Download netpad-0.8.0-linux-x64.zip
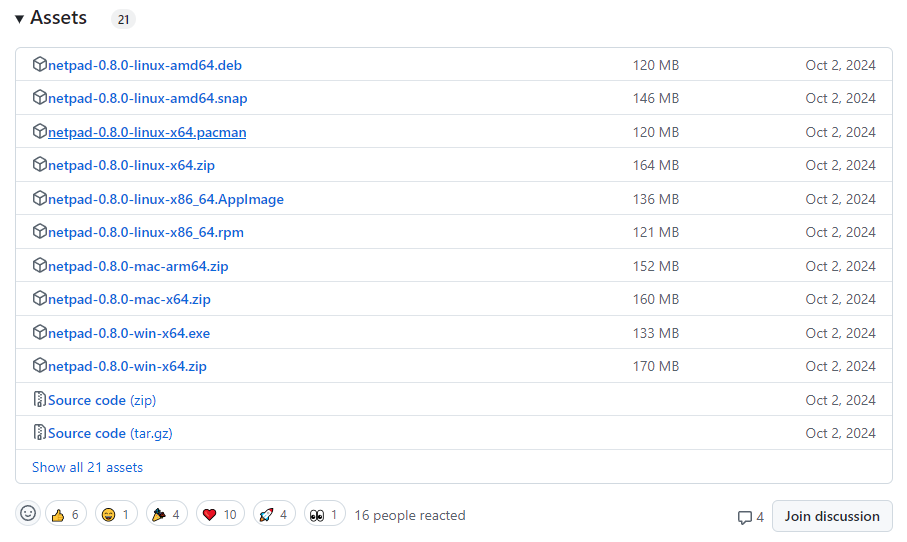 coord(131,165)
